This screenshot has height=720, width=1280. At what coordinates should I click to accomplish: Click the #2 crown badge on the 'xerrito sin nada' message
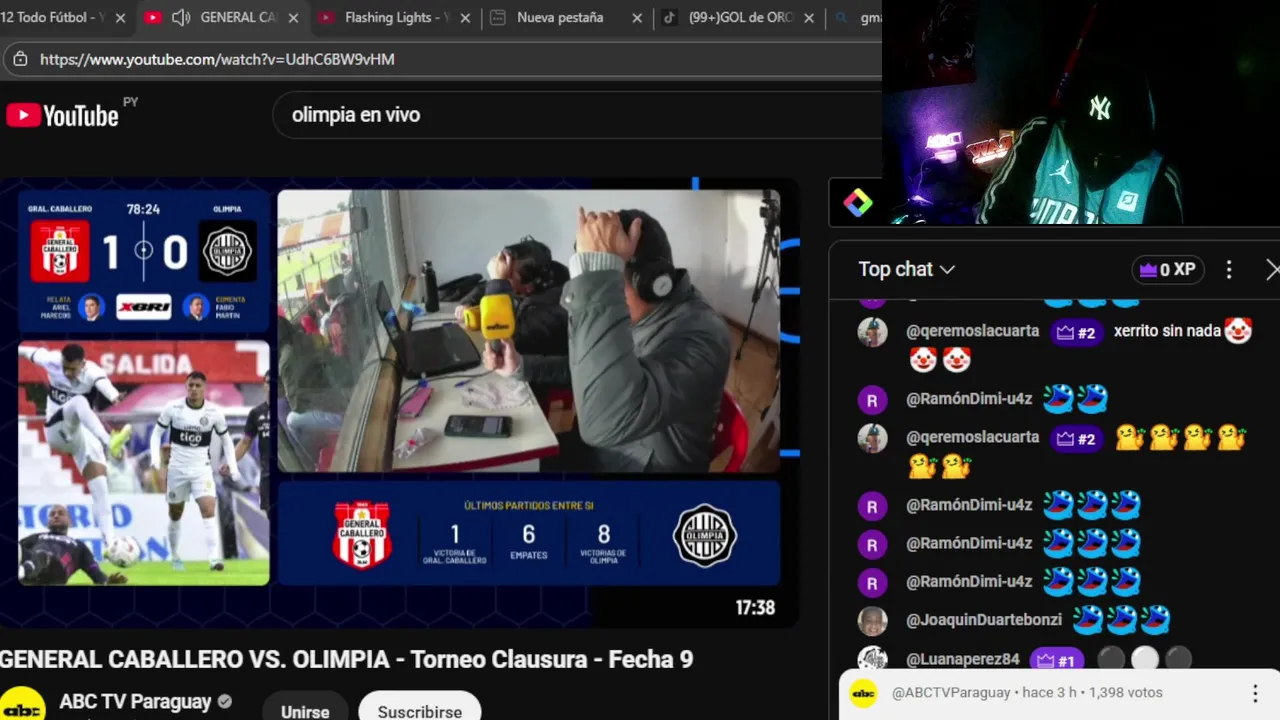pos(1077,333)
